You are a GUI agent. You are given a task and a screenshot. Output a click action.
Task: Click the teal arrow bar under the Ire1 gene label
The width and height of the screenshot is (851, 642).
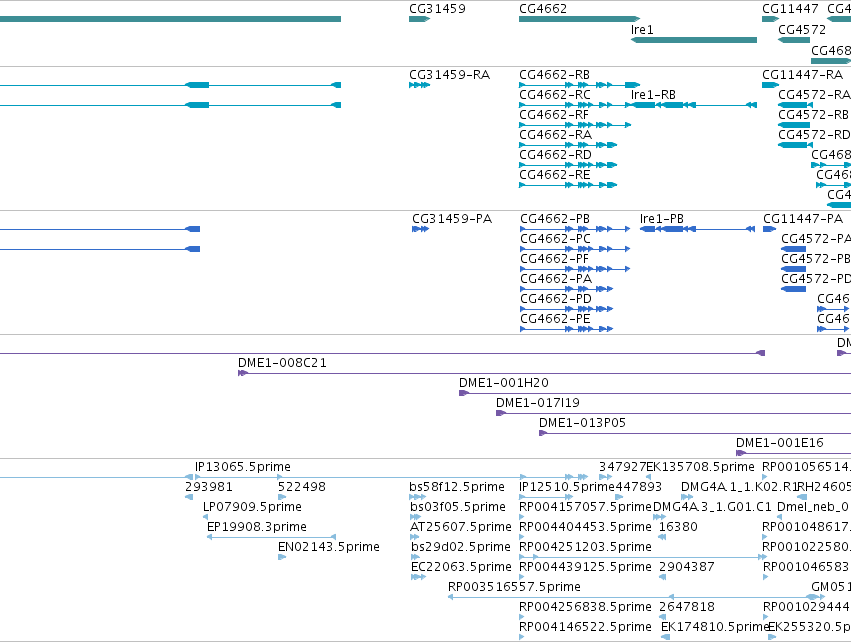click(694, 40)
